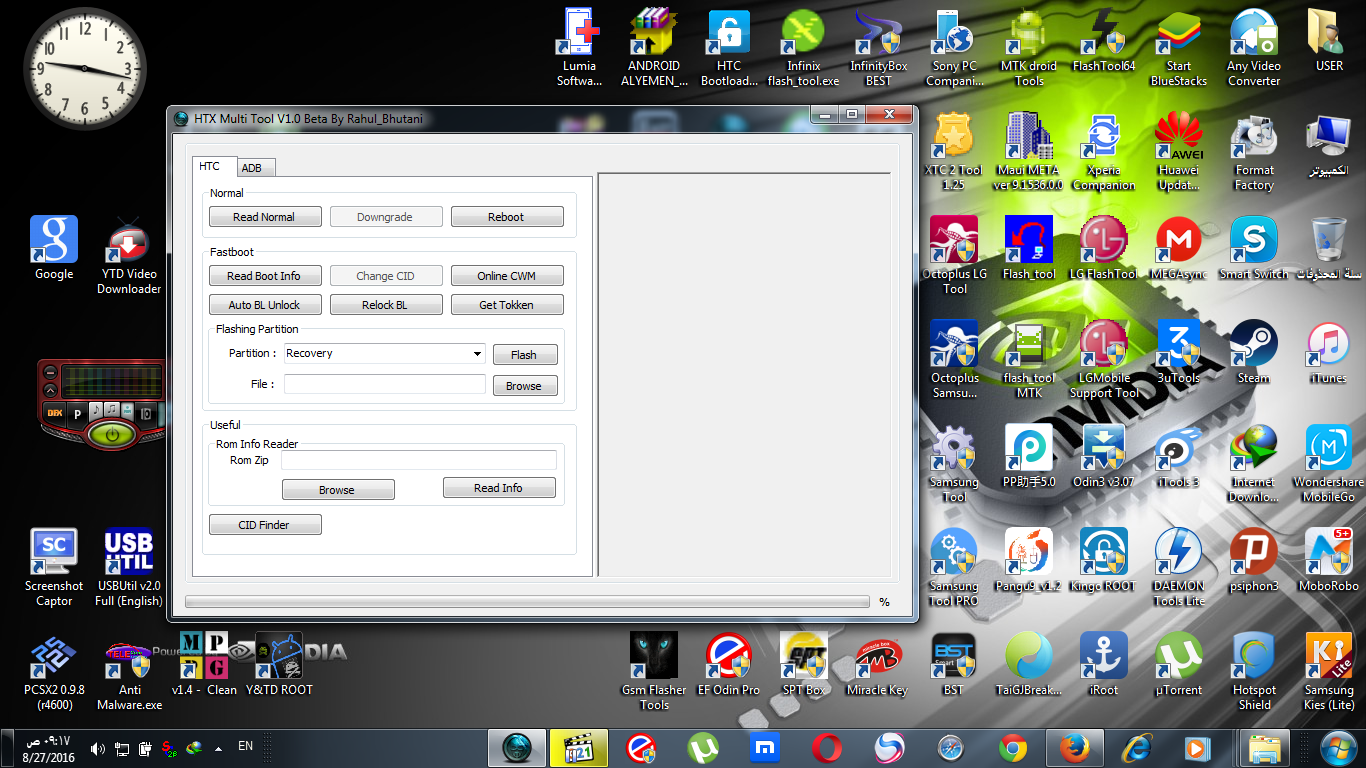Open LG FlashTool desktop icon
The image size is (1366, 768).
point(1104,247)
